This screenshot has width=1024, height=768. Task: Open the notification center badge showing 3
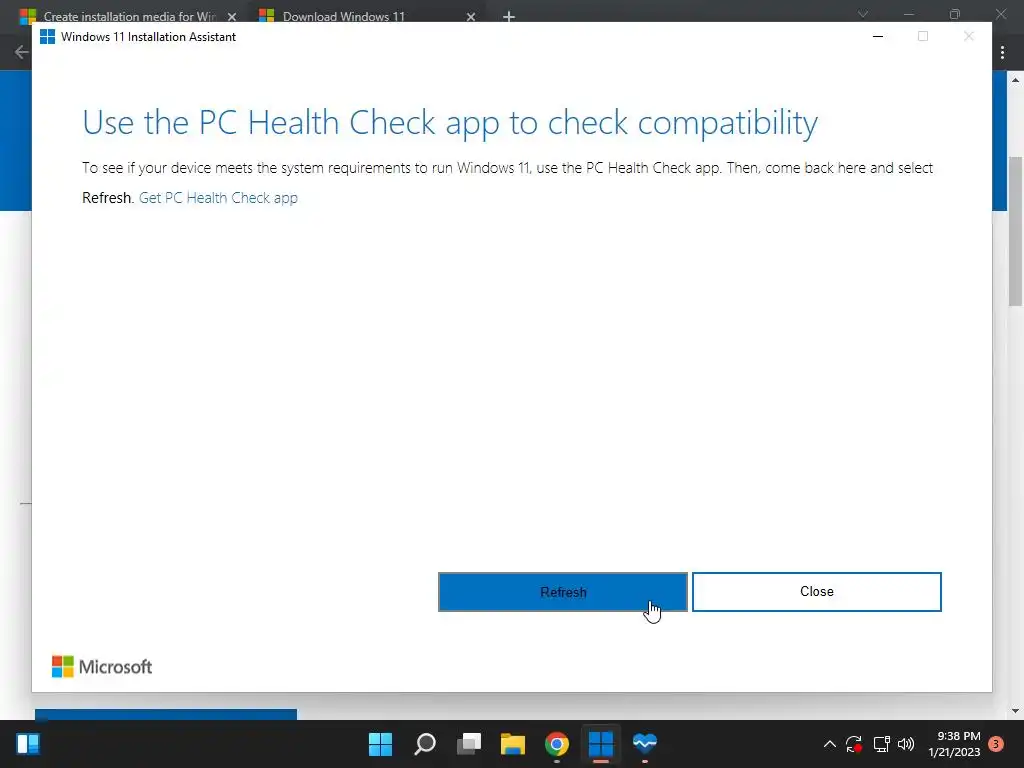point(996,744)
